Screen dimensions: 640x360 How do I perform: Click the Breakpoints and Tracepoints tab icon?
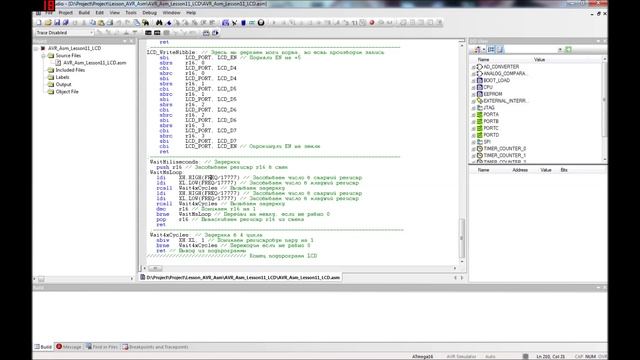point(125,347)
